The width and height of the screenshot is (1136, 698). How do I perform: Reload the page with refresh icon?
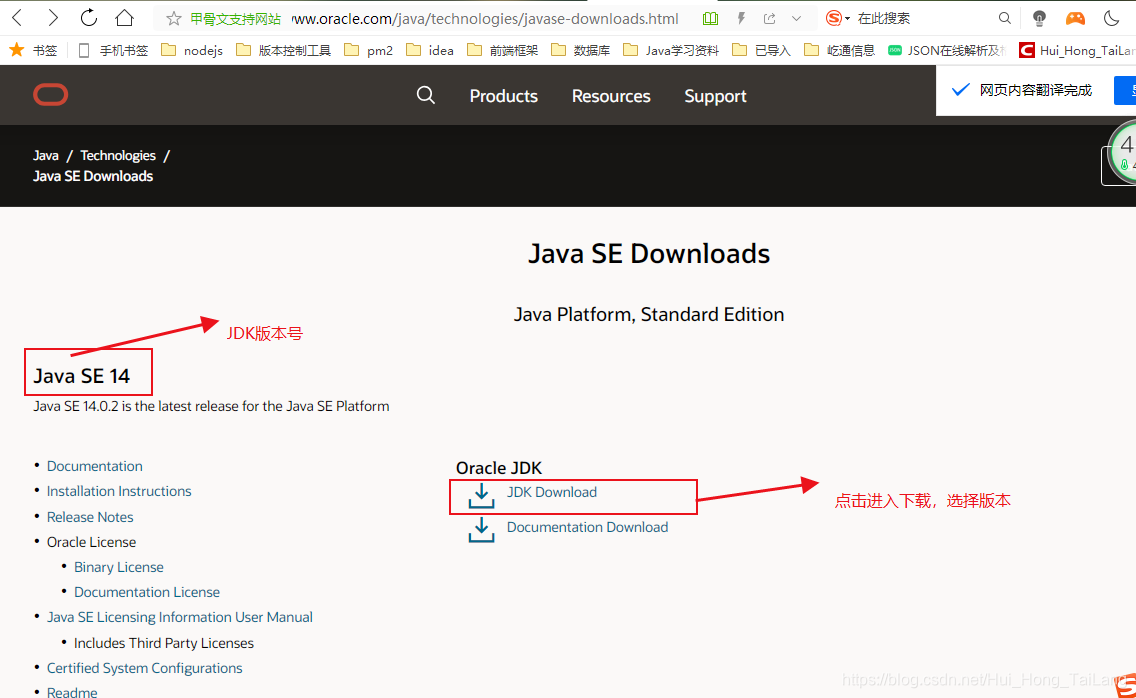88,17
